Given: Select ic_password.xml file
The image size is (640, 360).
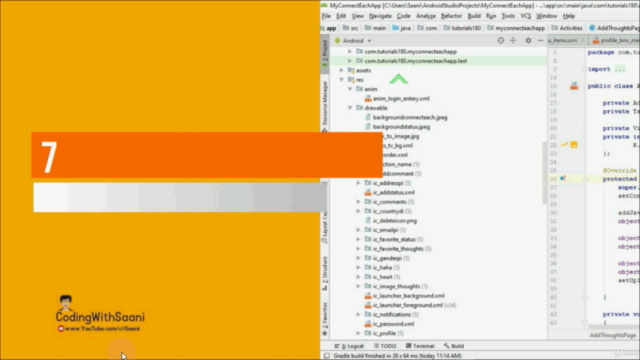Looking at the screenshot, I should (x=393, y=324).
